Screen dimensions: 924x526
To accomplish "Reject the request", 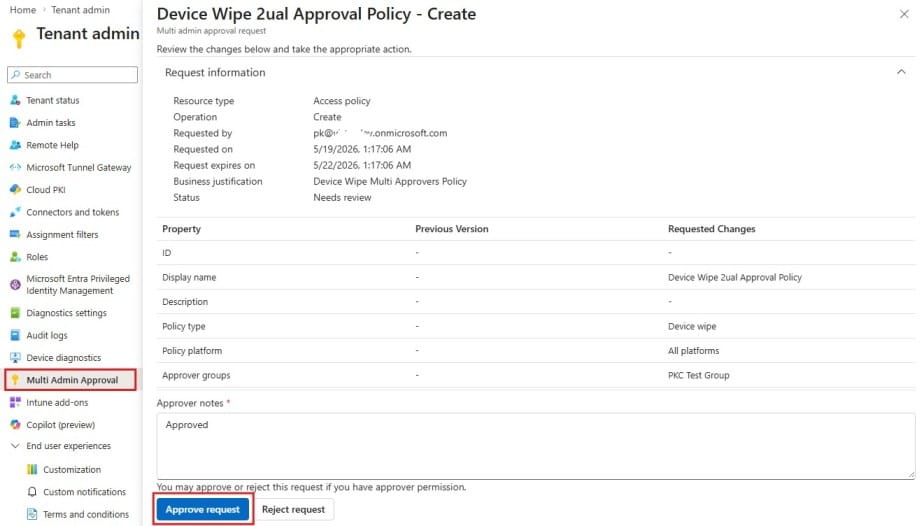I will (x=293, y=510).
